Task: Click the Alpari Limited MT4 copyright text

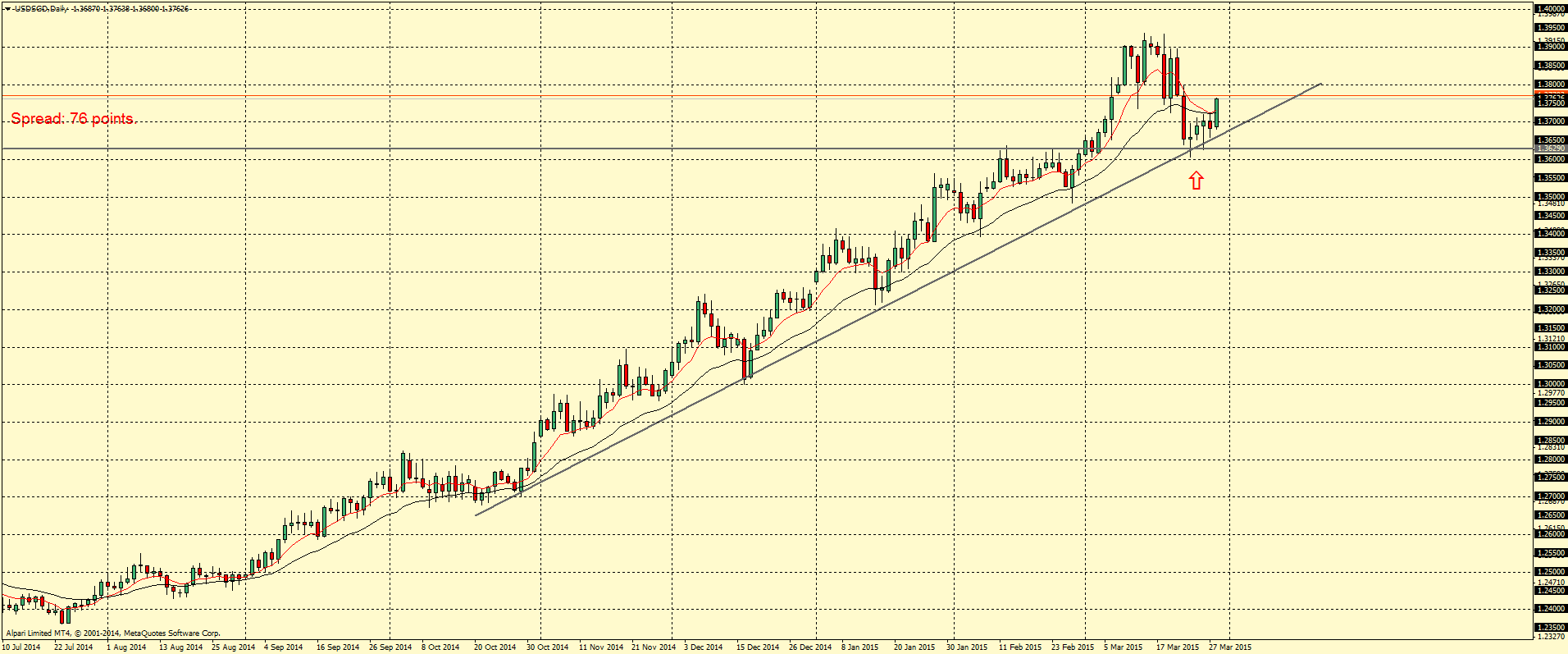Action: 113,633
